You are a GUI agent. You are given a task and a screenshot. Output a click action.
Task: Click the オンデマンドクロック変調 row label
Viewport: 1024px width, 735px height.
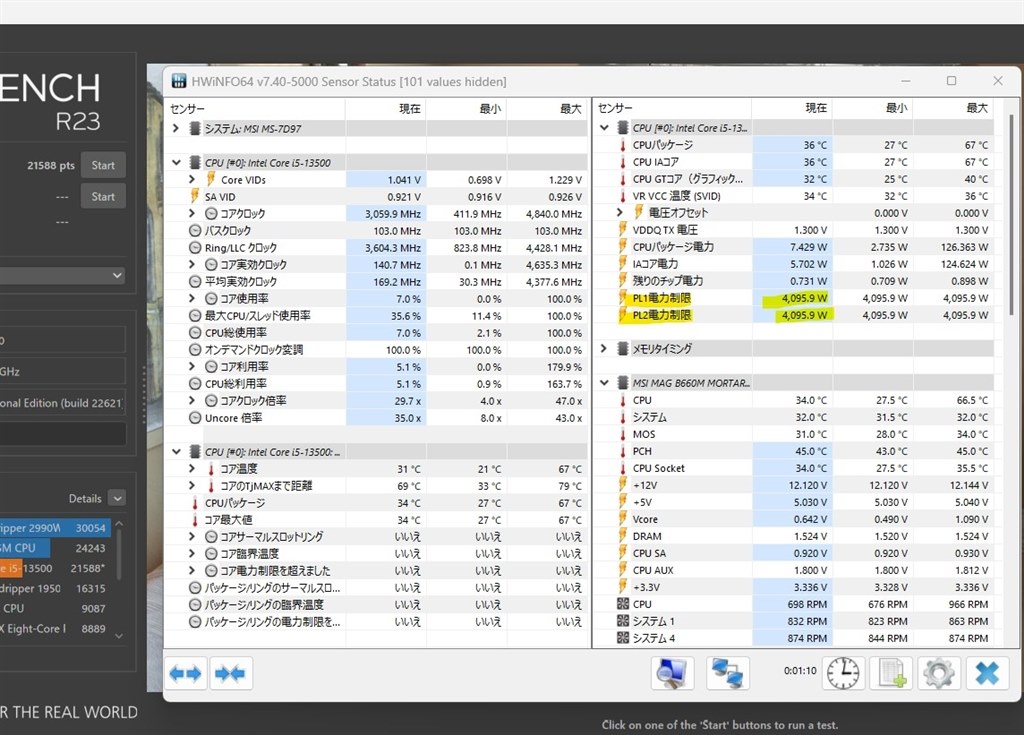point(253,350)
